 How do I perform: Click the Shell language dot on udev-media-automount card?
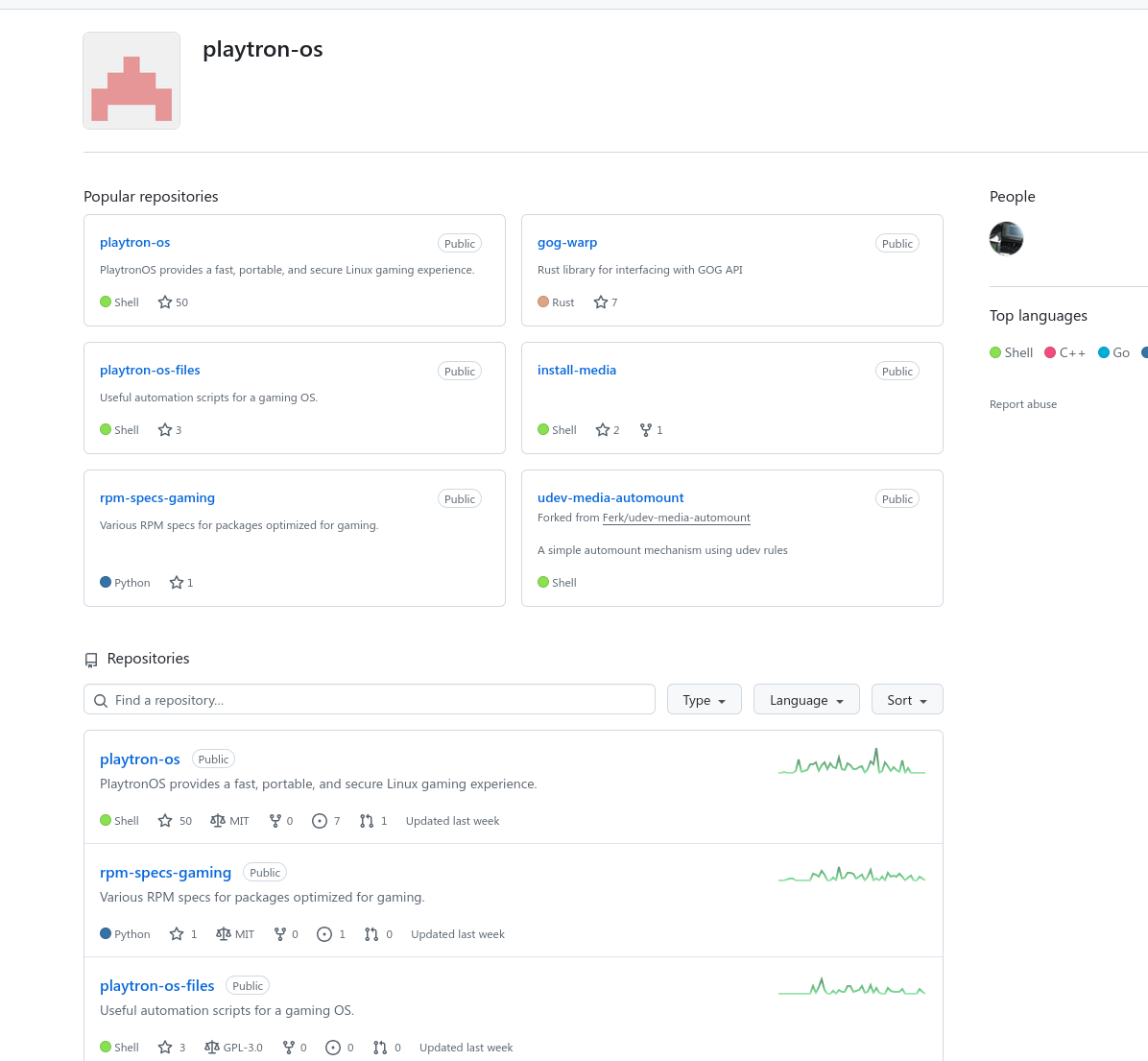point(543,582)
